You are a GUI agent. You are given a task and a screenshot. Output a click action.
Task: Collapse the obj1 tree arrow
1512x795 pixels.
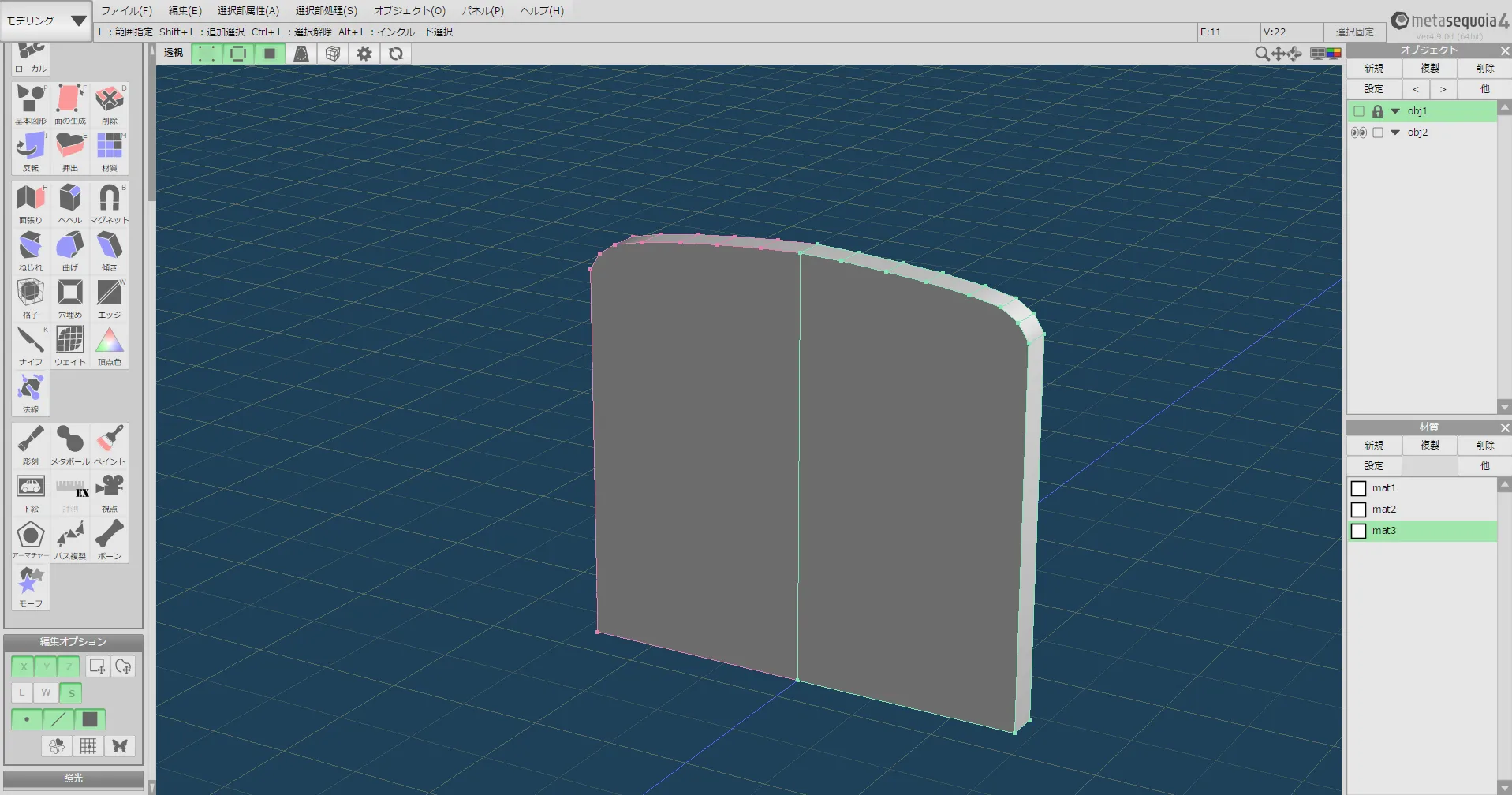pyautogui.click(x=1395, y=111)
